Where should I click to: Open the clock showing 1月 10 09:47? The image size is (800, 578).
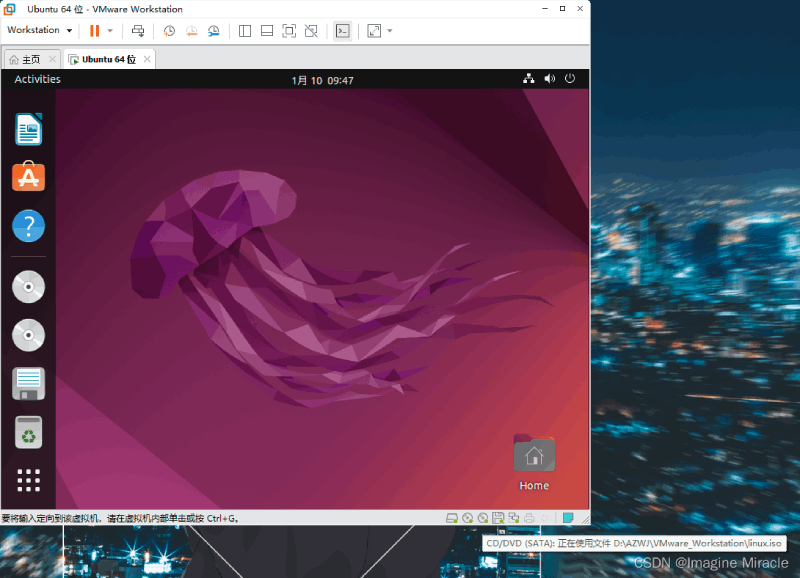pos(322,80)
